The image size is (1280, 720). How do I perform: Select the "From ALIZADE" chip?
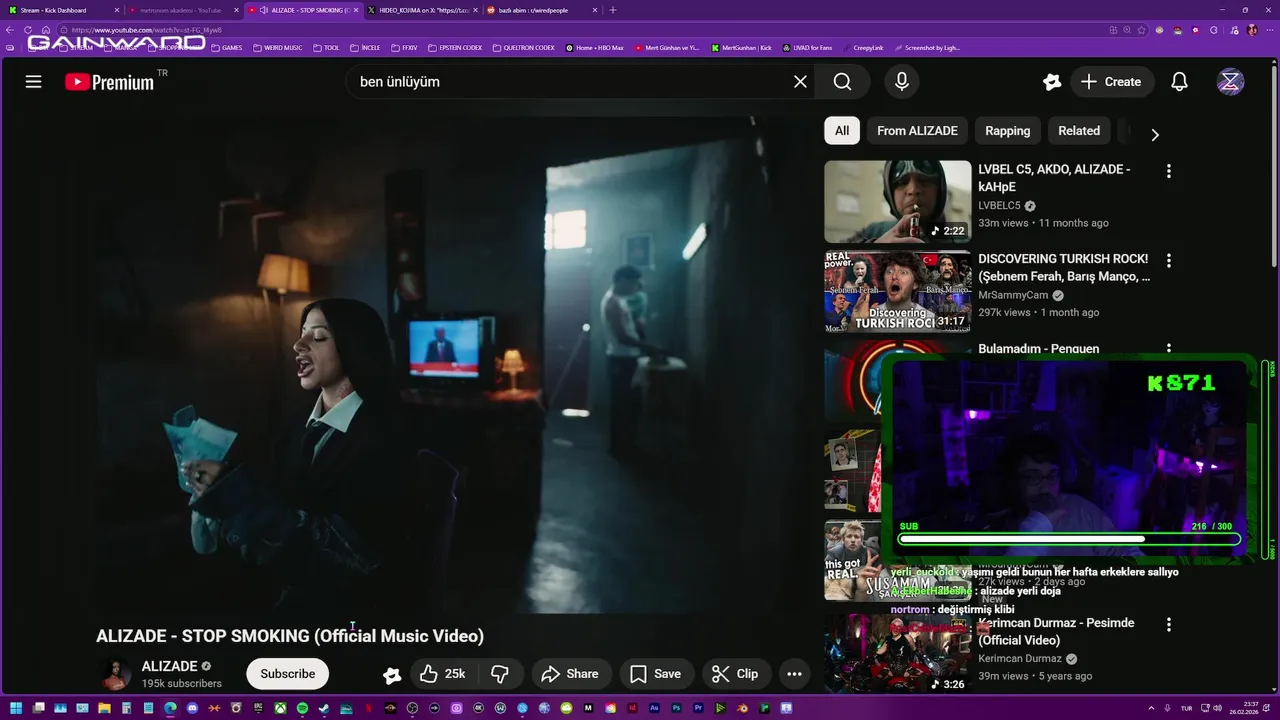tap(917, 131)
